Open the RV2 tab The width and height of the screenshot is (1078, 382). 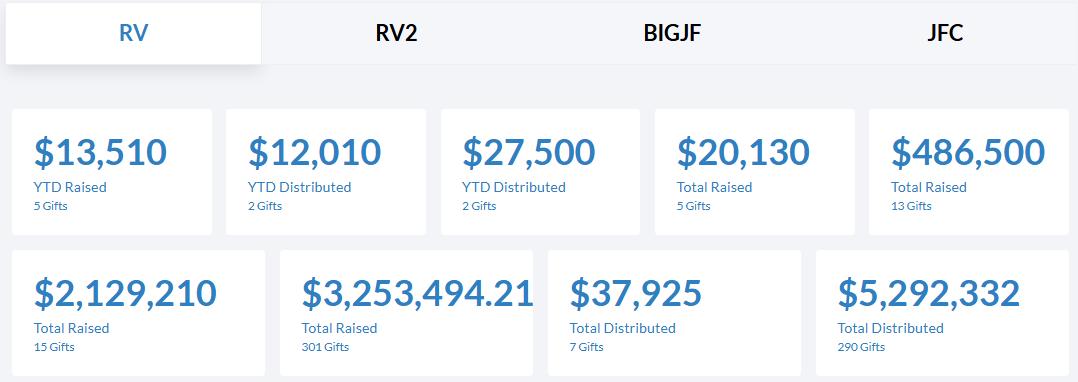click(x=397, y=34)
